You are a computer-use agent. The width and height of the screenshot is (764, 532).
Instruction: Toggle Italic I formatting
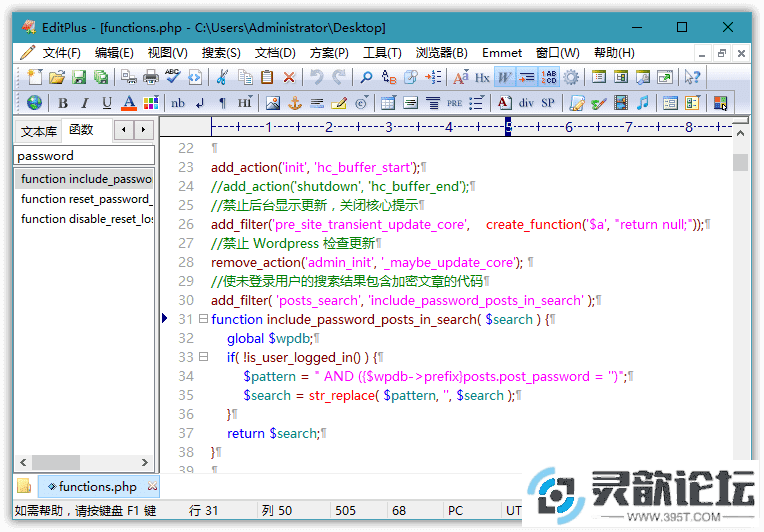click(x=85, y=103)
